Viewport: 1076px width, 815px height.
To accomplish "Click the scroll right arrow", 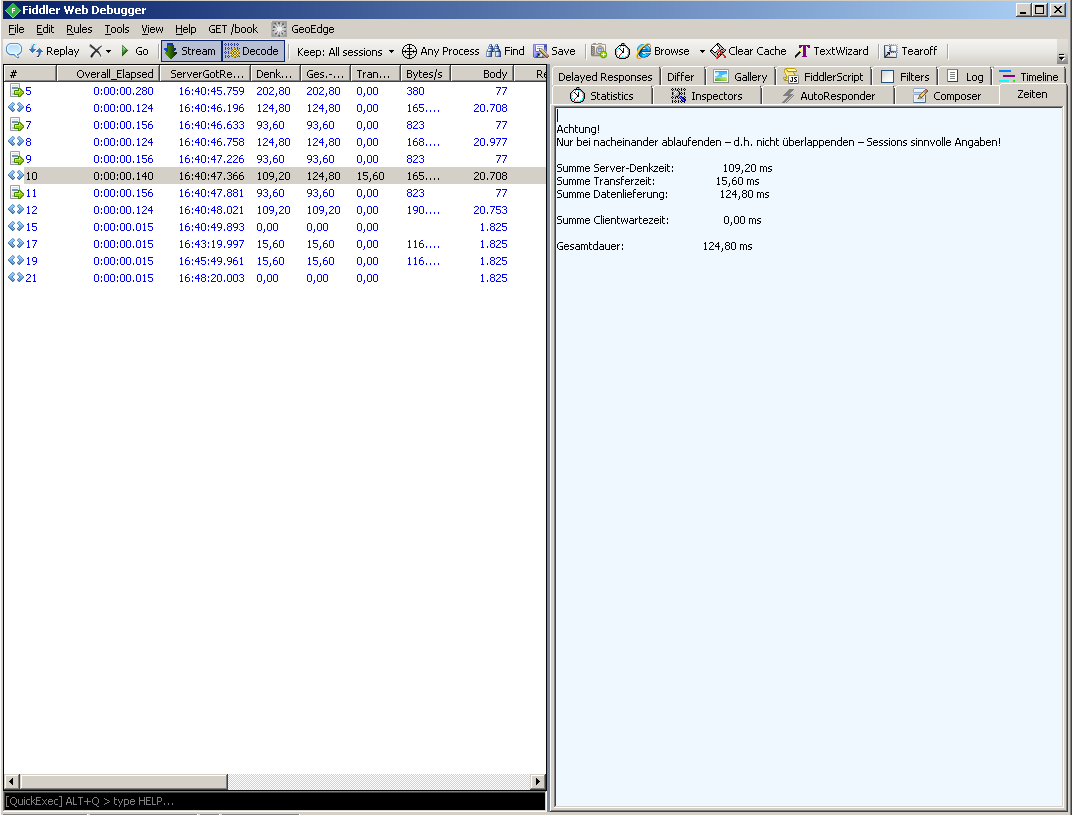I will pyautogui.click(x=539, y=781).
